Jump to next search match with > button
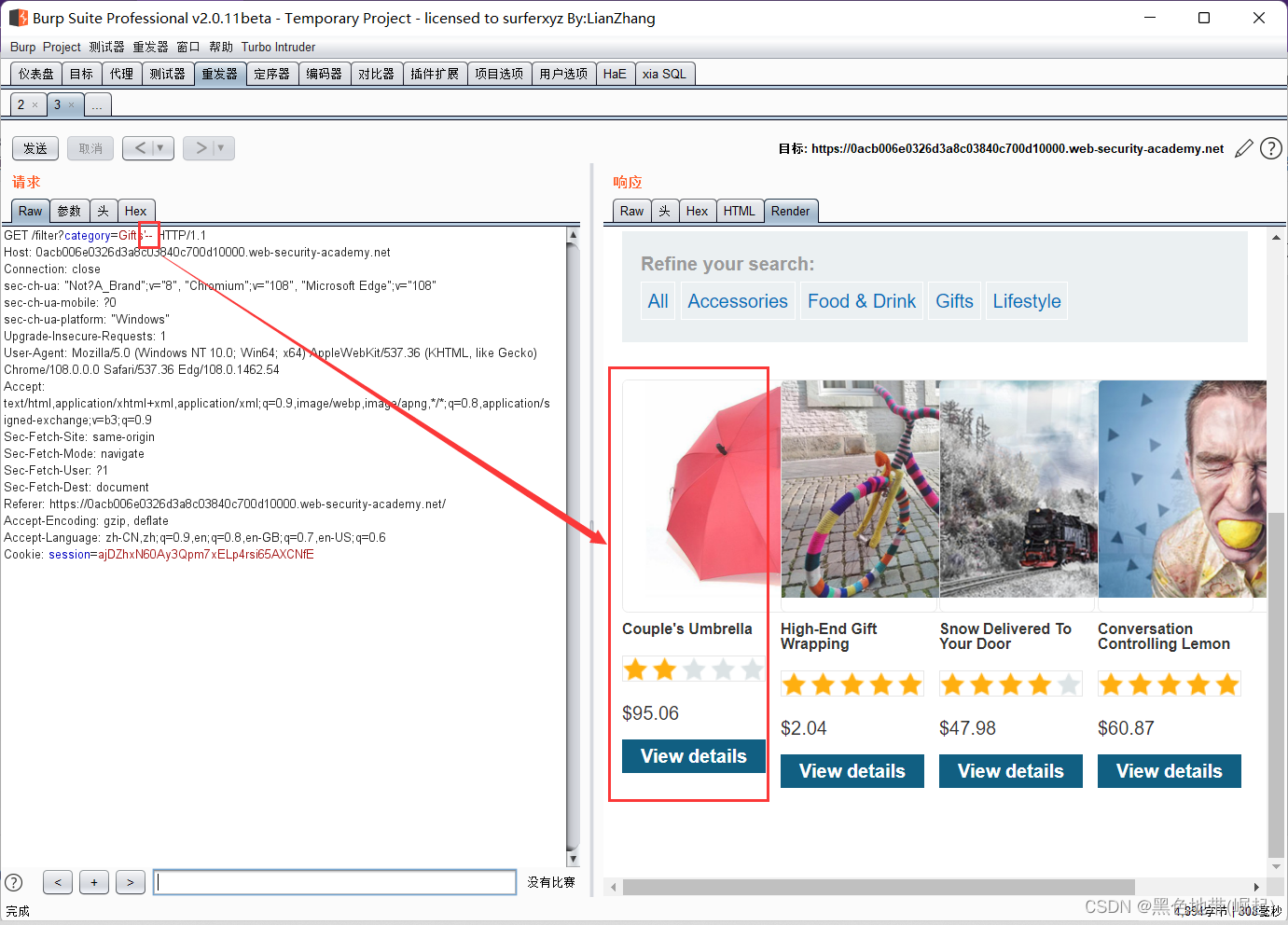This screenshot has width=1288, height=925. pos(131,882)
